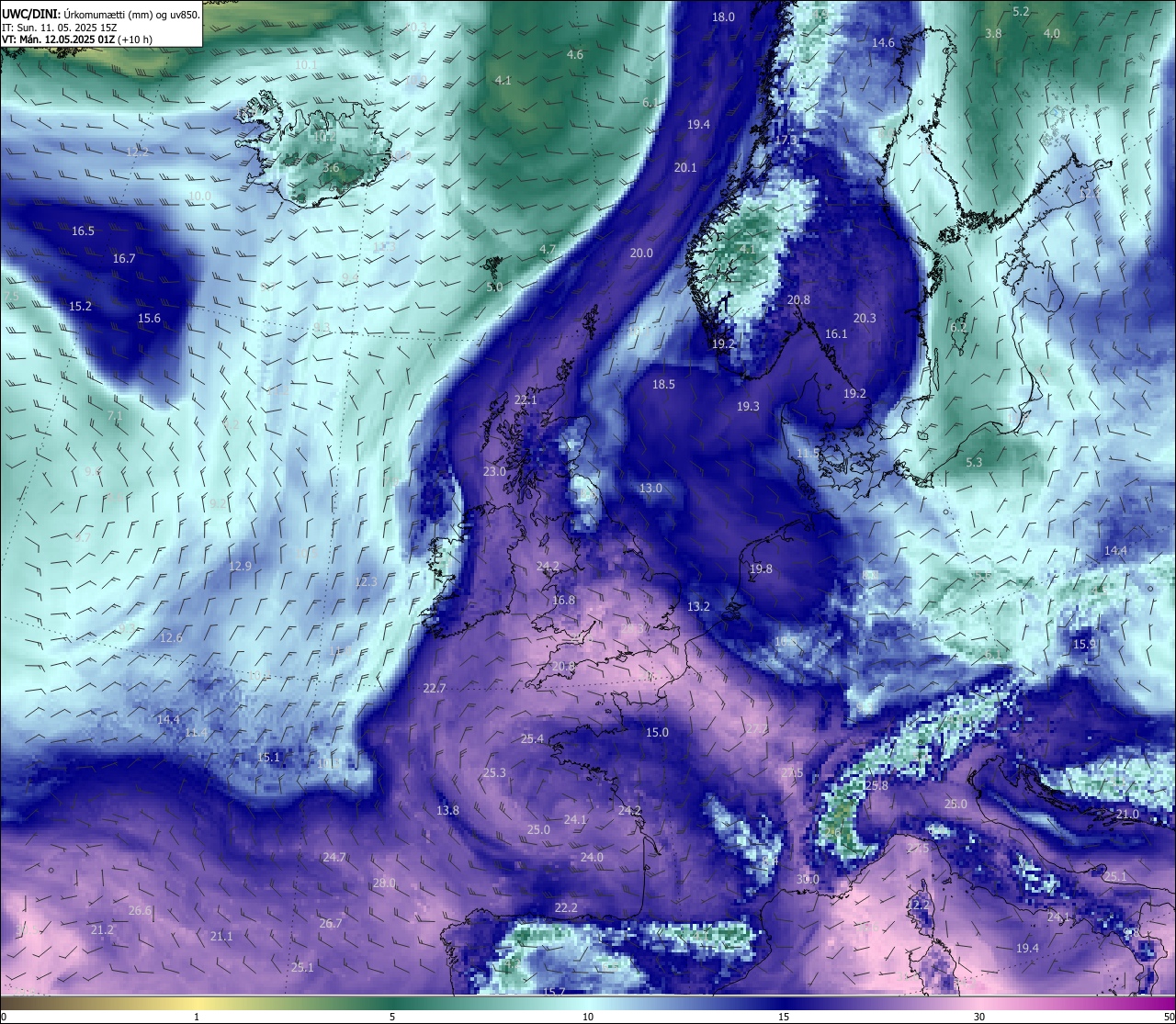Click the map value '15.9'
Viewport: 1176px width, 1024px height.
click(x=1085, y=646)
